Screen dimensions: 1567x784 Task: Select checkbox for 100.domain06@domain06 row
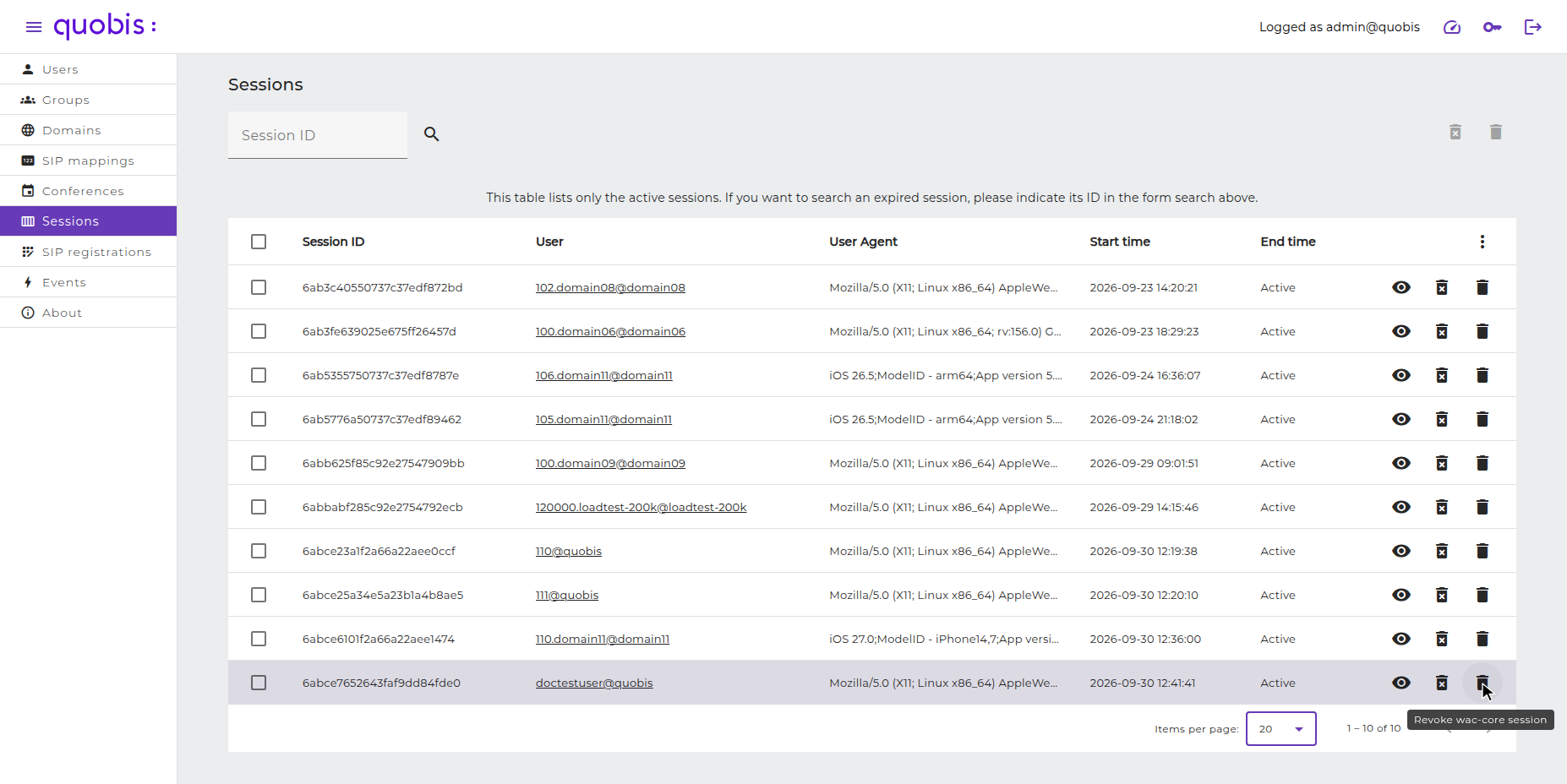(x=259, y=331)
